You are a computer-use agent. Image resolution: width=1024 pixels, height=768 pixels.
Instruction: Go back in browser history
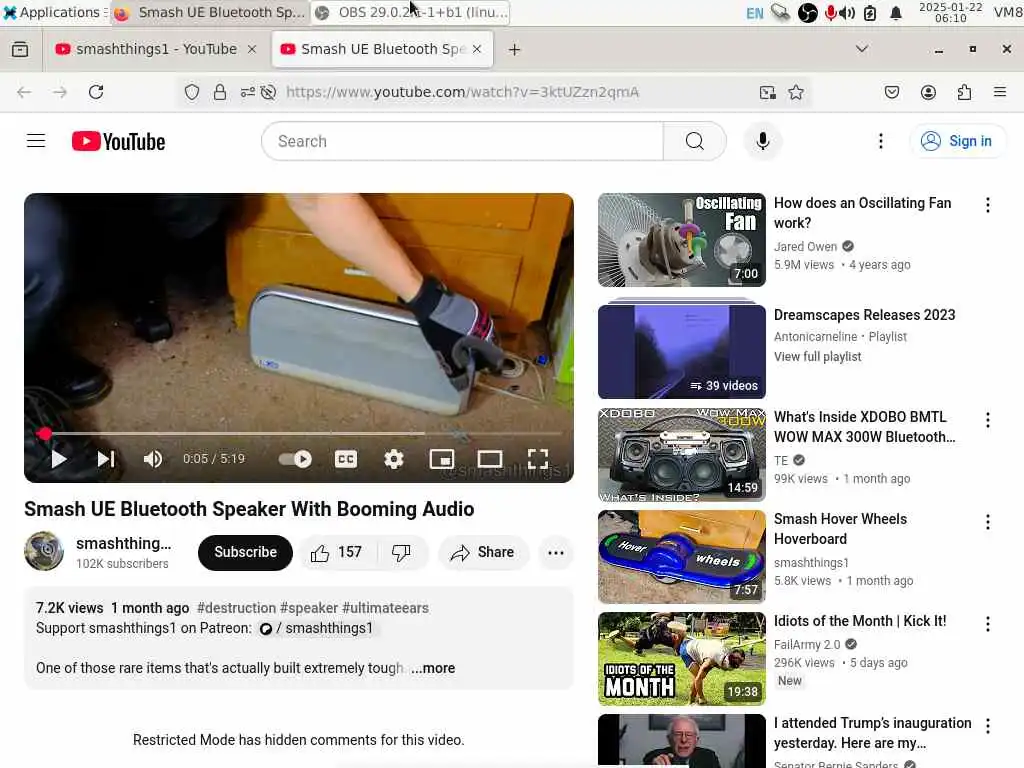point(24,92)
